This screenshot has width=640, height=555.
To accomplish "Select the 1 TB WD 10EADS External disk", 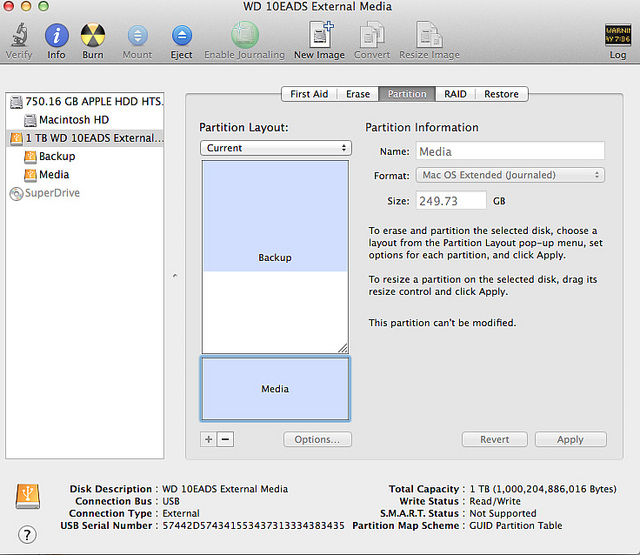I will point(85,138).
